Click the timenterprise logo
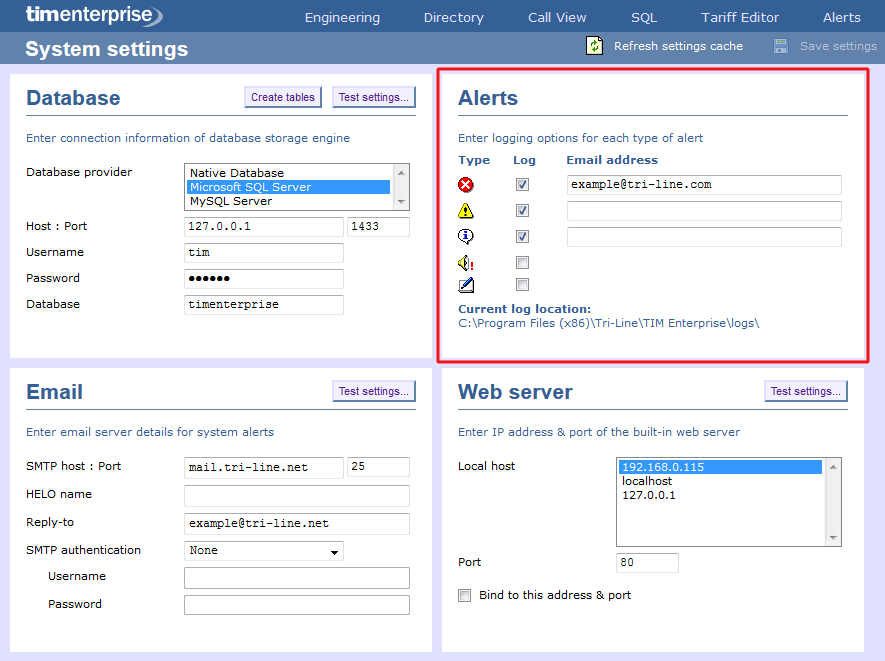Viewport: 885px width, 661px height. [93, 16]
